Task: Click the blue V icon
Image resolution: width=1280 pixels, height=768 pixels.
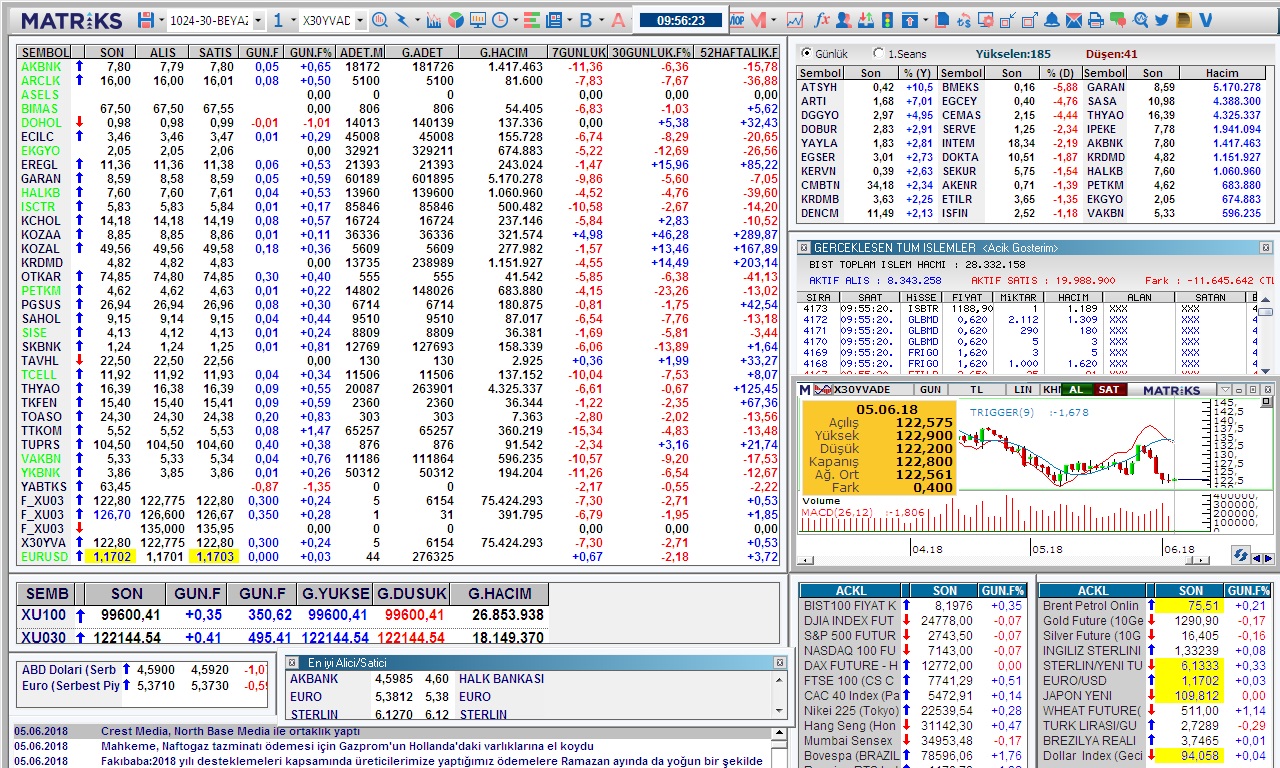Action: (x=1206, y=20)
